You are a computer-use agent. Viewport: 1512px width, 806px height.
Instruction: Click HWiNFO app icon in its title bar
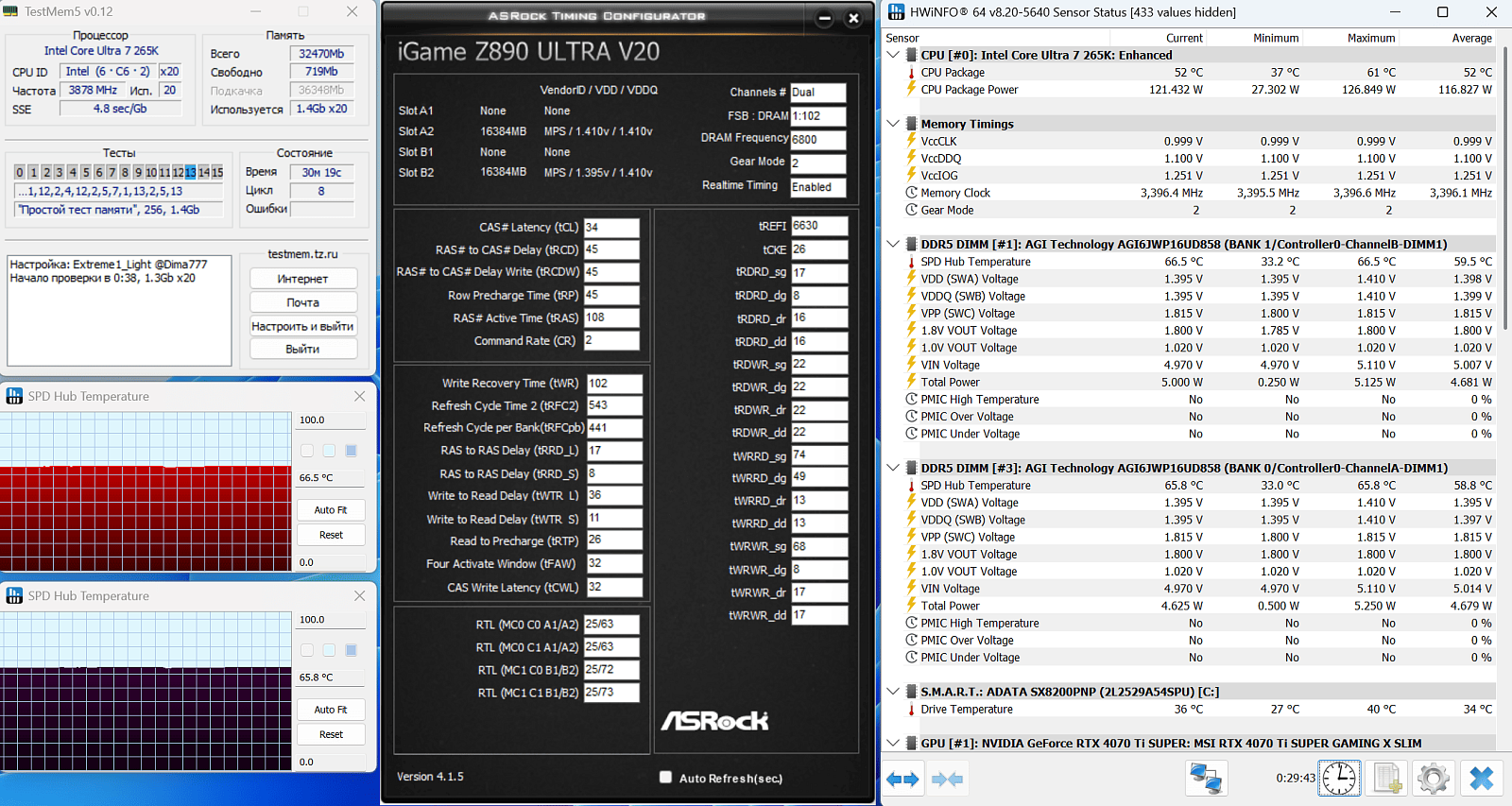click(896, 12)
